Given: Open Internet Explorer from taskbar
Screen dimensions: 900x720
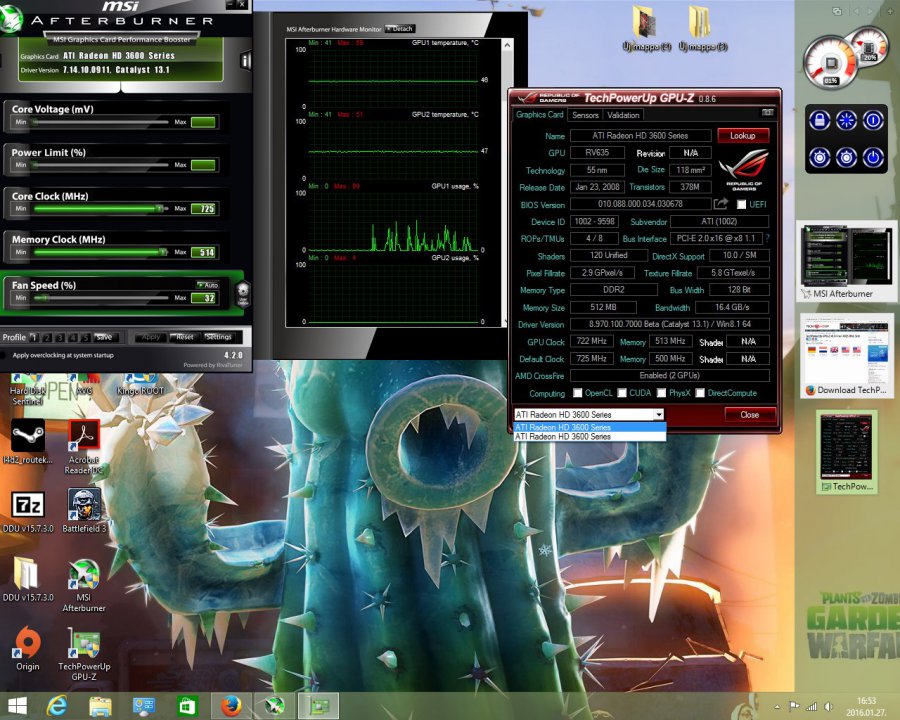Looking at the screenshot, I should [57, 706].
